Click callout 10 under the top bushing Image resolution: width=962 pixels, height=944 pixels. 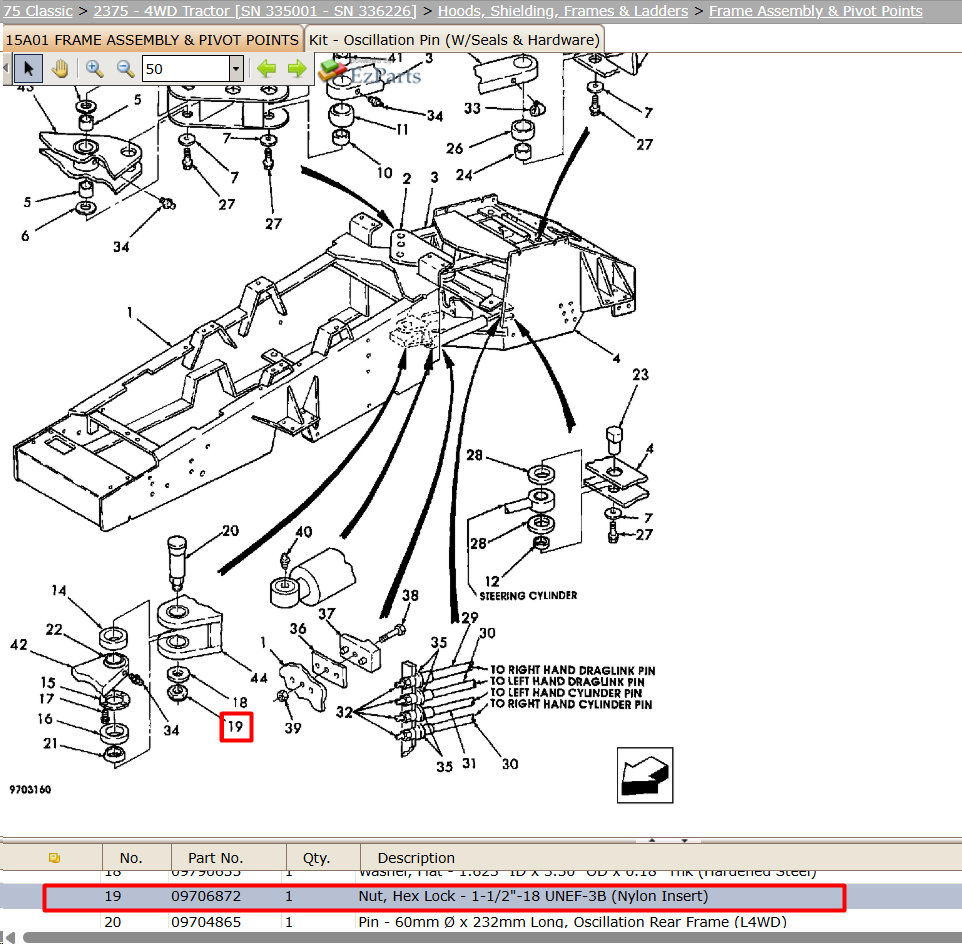pos(385,173)
